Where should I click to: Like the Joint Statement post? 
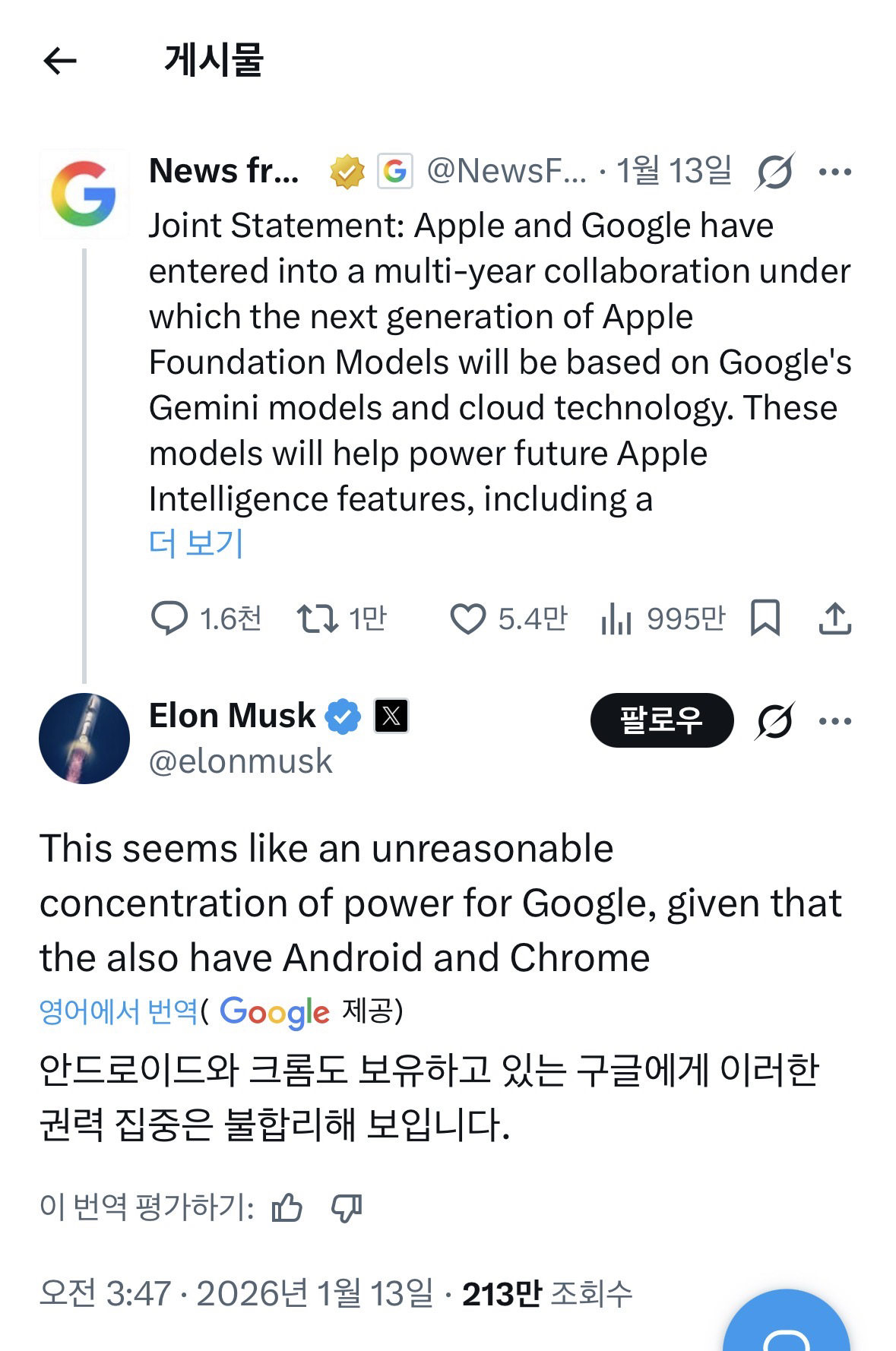(x=467, y=619)
